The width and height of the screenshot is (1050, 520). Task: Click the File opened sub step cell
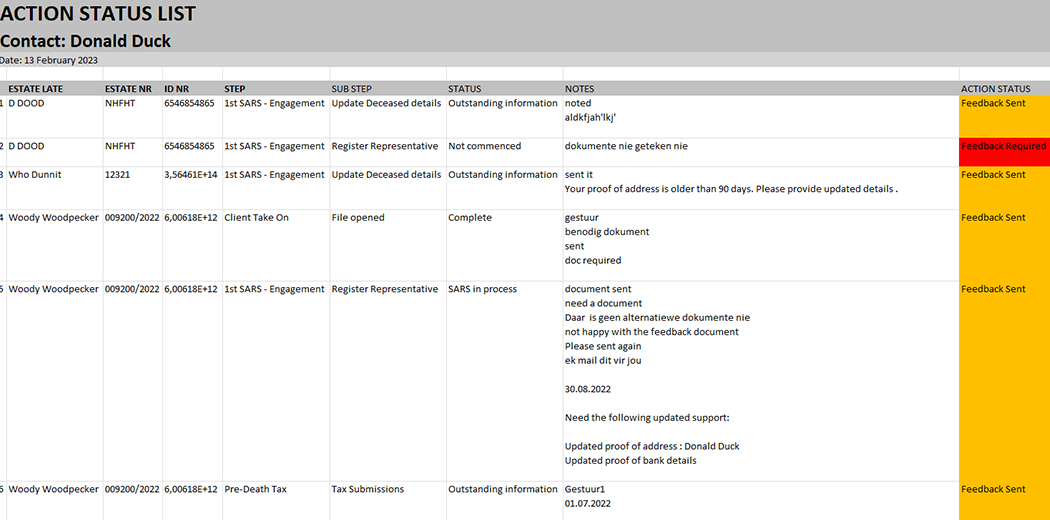[358, 218]
